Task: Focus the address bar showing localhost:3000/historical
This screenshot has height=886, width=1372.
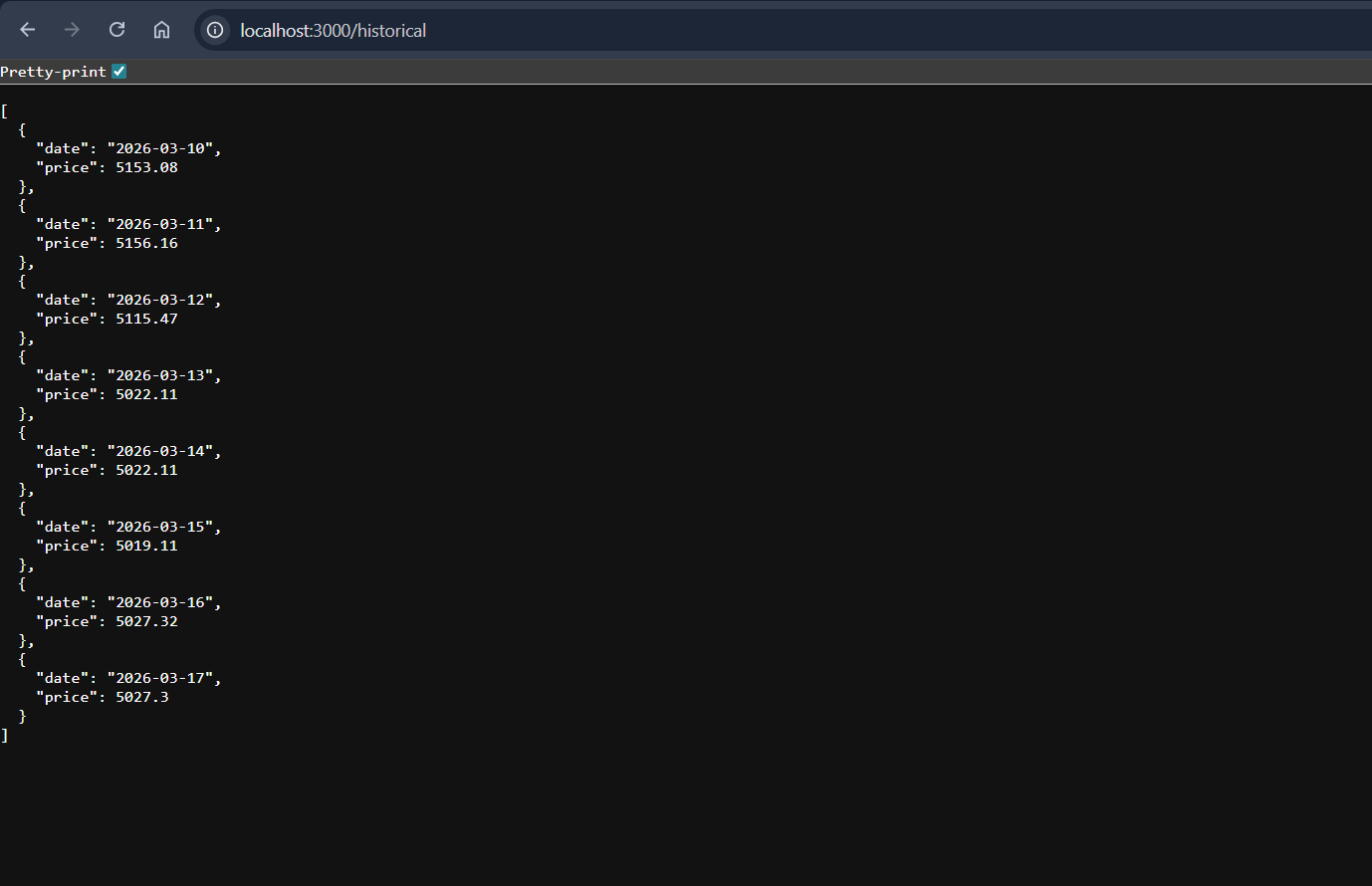Action: (x=597, y=30)
